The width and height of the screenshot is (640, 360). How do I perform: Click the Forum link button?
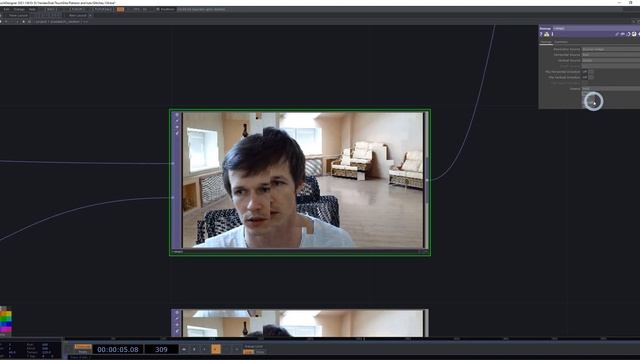click(x=78, y=9)
